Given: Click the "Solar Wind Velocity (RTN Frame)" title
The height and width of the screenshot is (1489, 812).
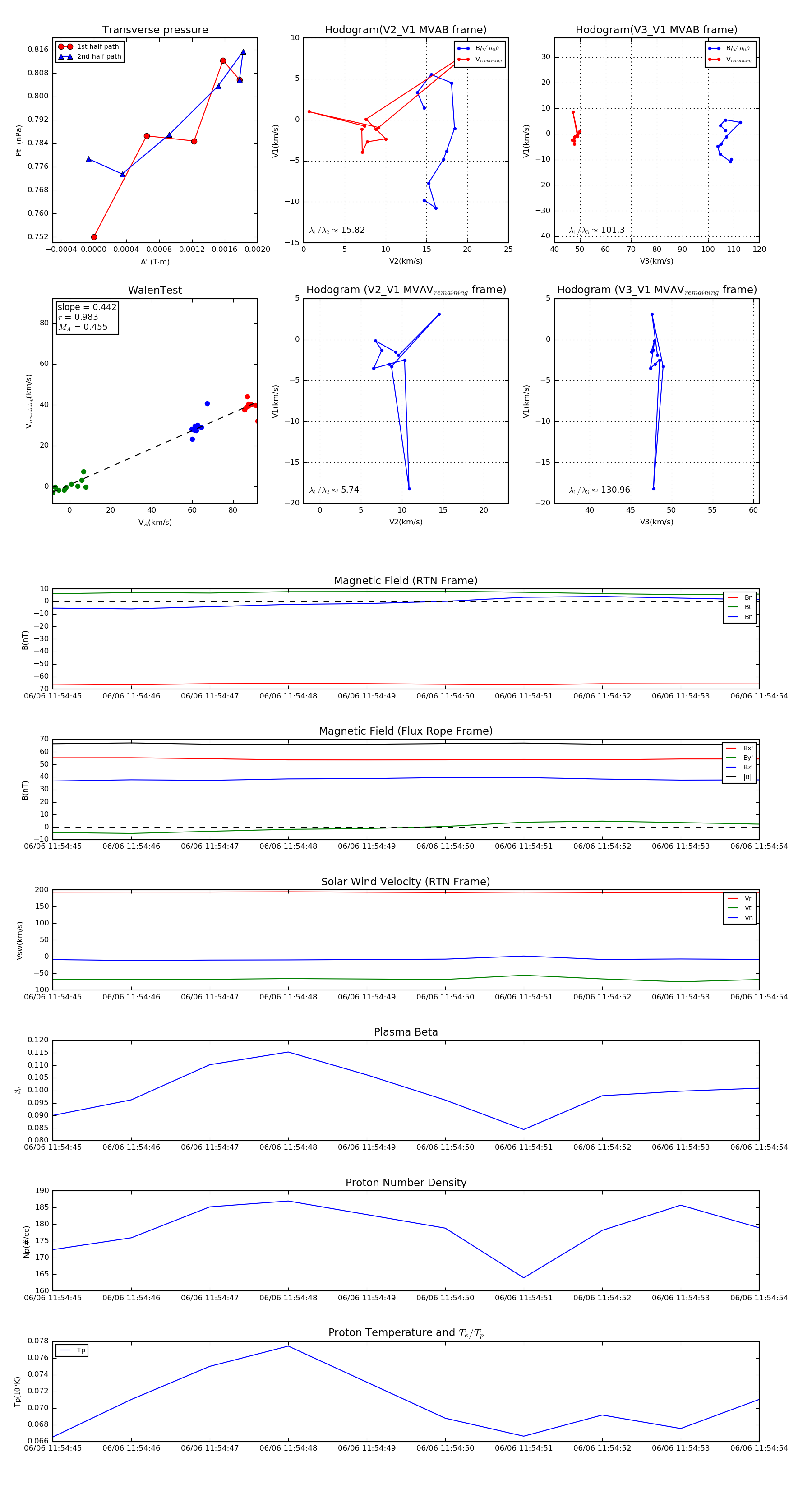Looking at the screenshot, I should (406, 882).
